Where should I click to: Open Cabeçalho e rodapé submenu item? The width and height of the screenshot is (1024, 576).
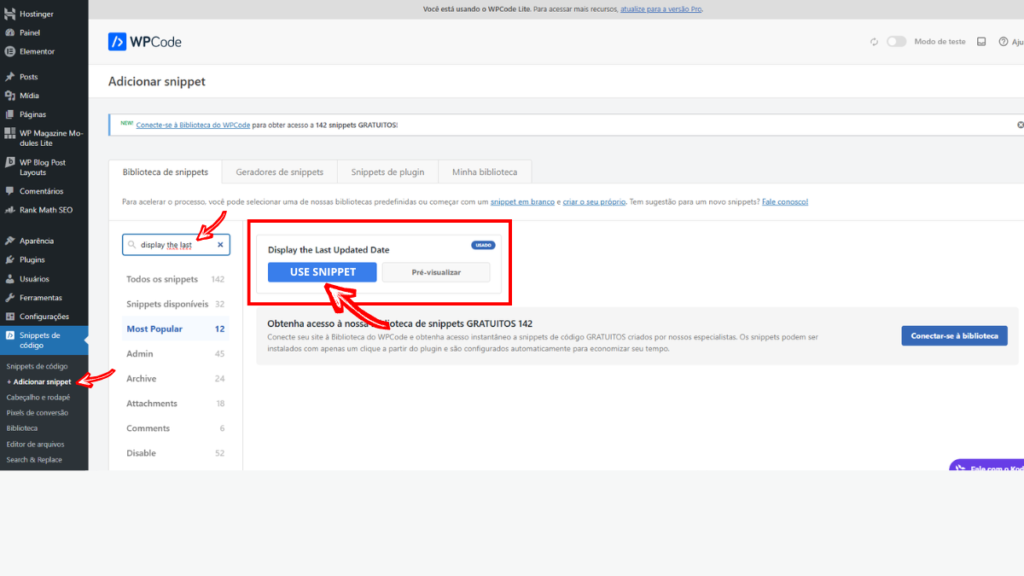(x=38, y=397)
